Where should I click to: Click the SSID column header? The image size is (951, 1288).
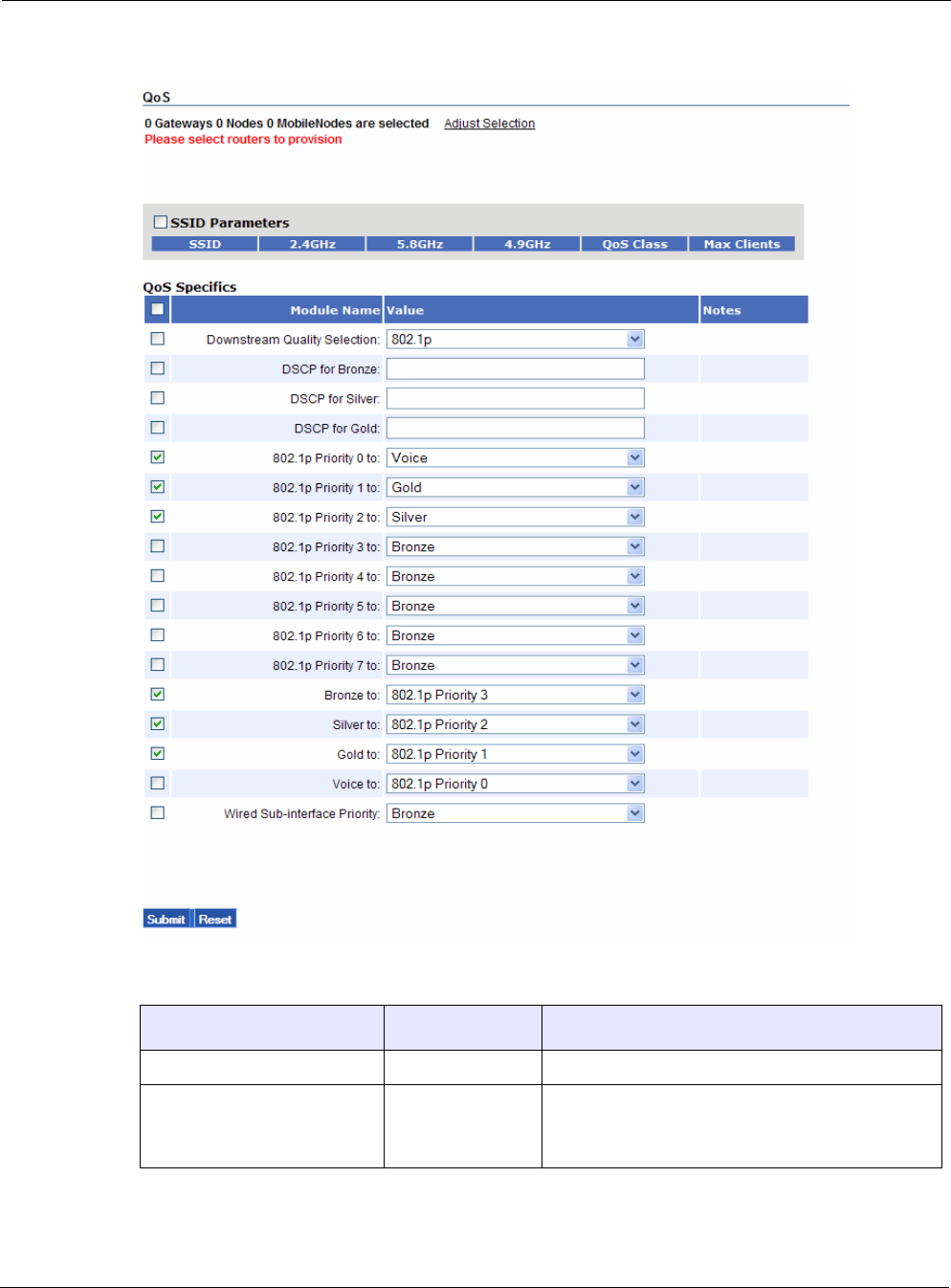tap(205, 244)
